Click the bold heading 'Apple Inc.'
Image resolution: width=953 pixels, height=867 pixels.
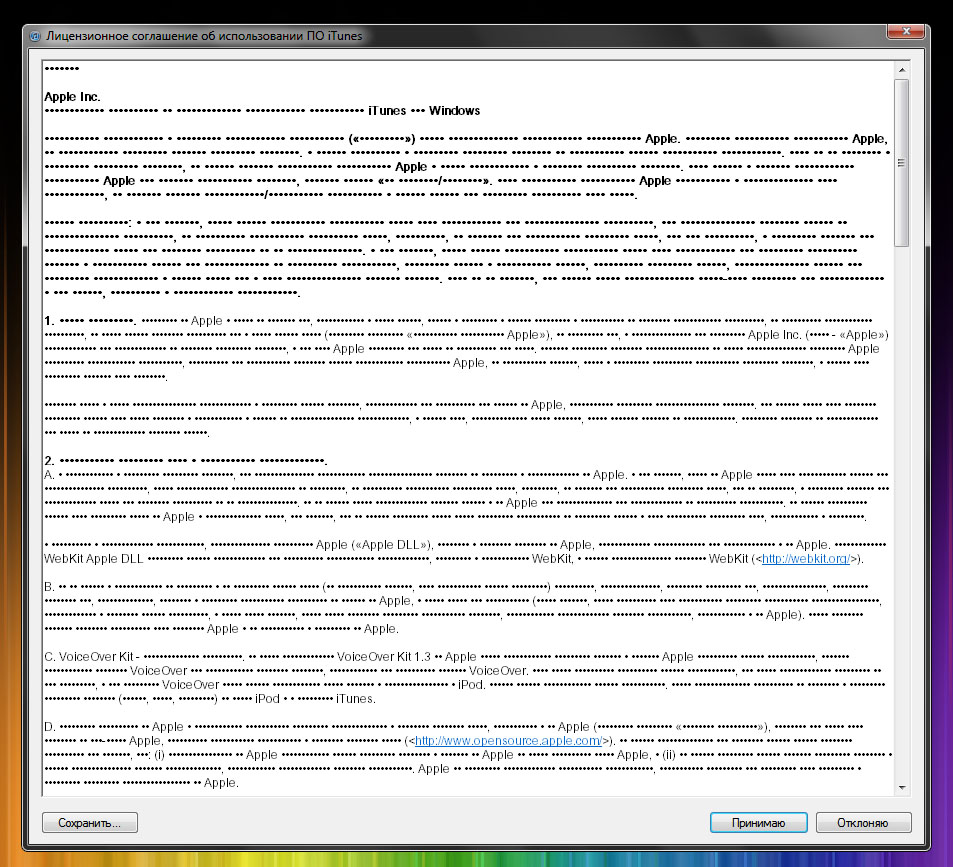coord(72,97)
